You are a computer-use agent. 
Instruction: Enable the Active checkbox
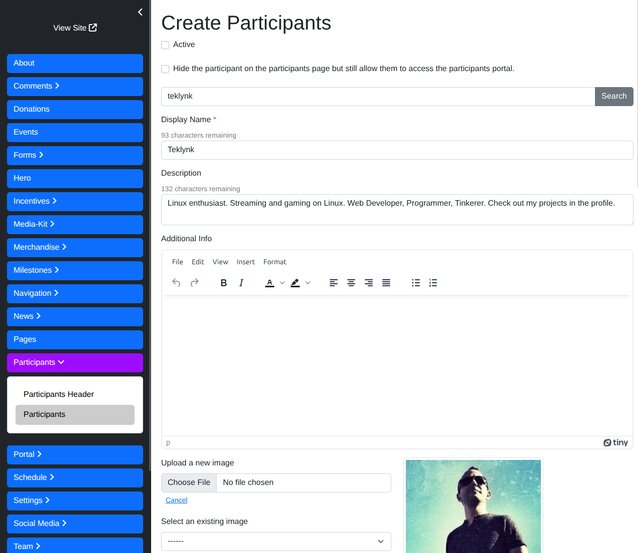click(x=165, y=45)
